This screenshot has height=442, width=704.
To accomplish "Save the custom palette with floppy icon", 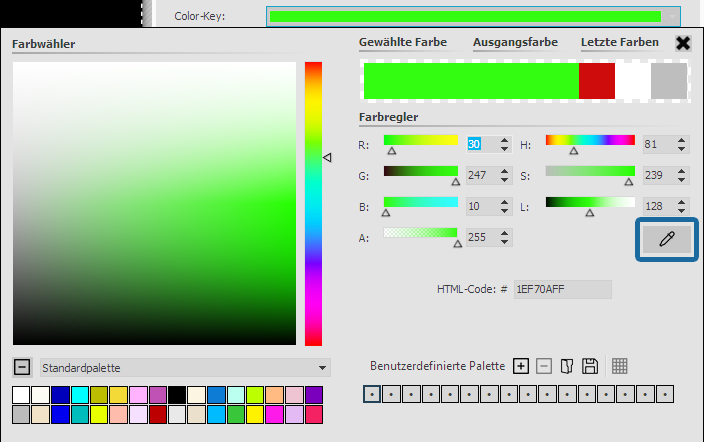I will 590,367.
